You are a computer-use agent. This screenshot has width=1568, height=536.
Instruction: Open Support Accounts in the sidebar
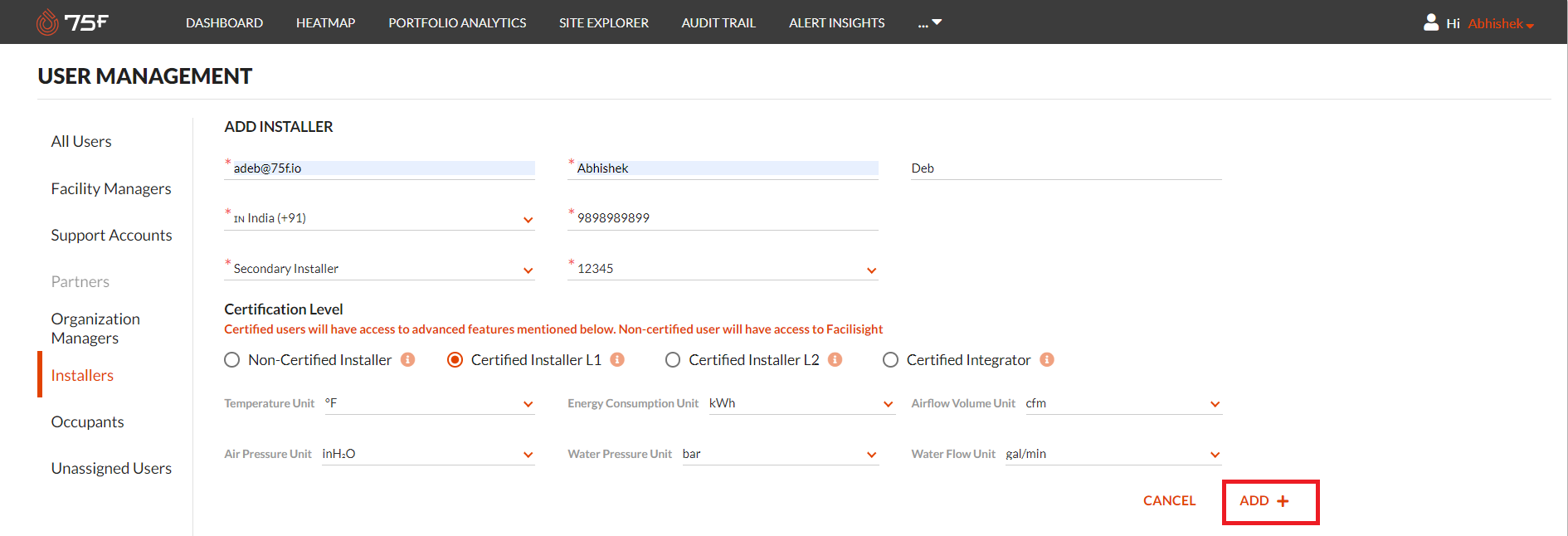111,236
